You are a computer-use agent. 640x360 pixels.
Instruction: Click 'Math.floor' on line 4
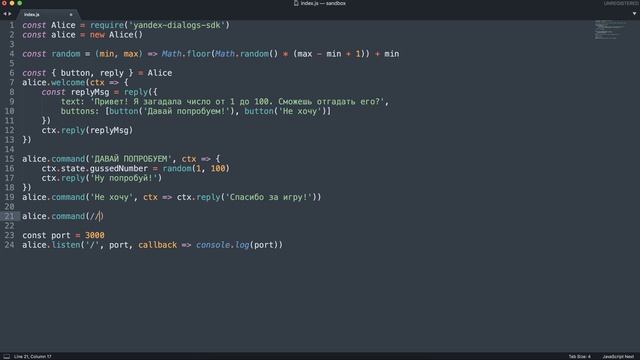tap(186, 54)
